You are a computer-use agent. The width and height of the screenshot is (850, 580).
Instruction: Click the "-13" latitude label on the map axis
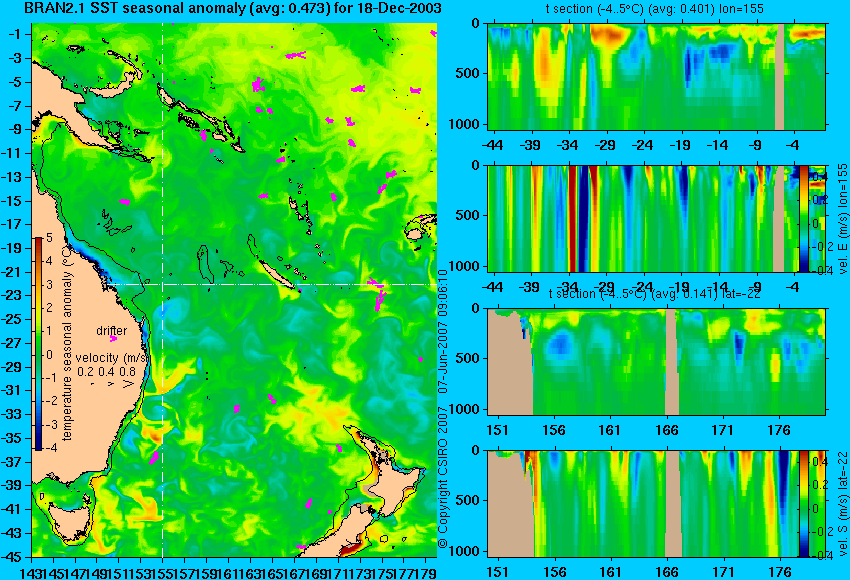[11, 177]
